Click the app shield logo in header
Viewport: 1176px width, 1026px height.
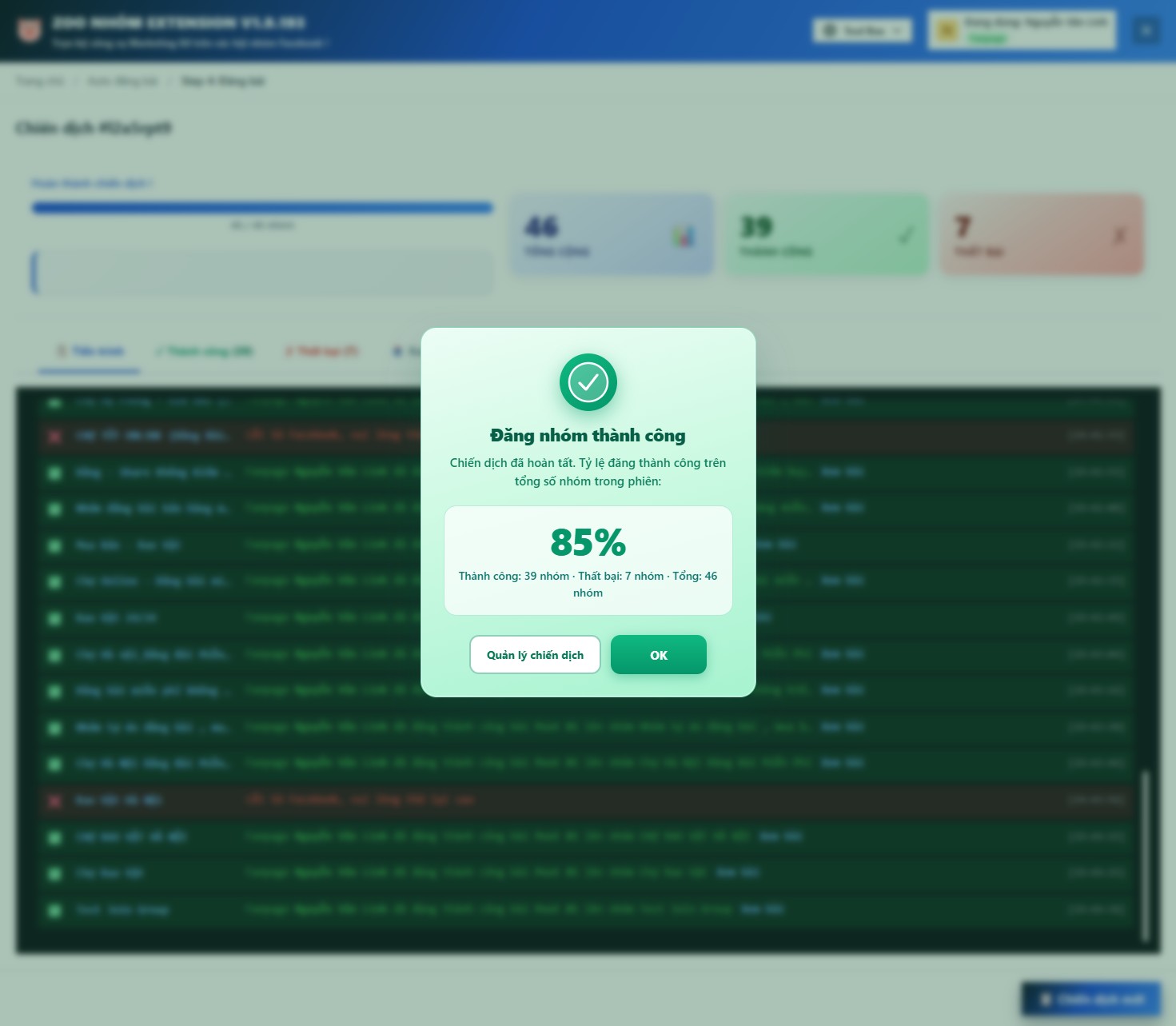pos(30,30)
